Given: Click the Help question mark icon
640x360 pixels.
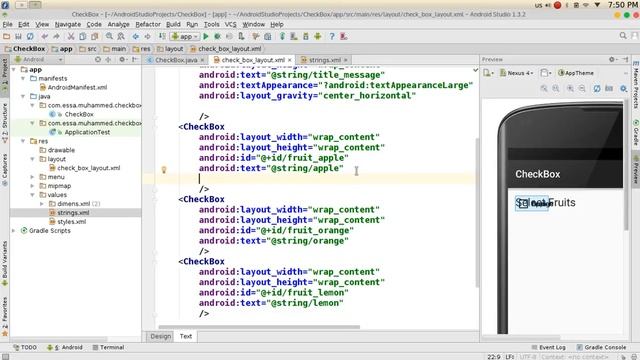Looking at the screenshot, I should (x=332, y=36).
